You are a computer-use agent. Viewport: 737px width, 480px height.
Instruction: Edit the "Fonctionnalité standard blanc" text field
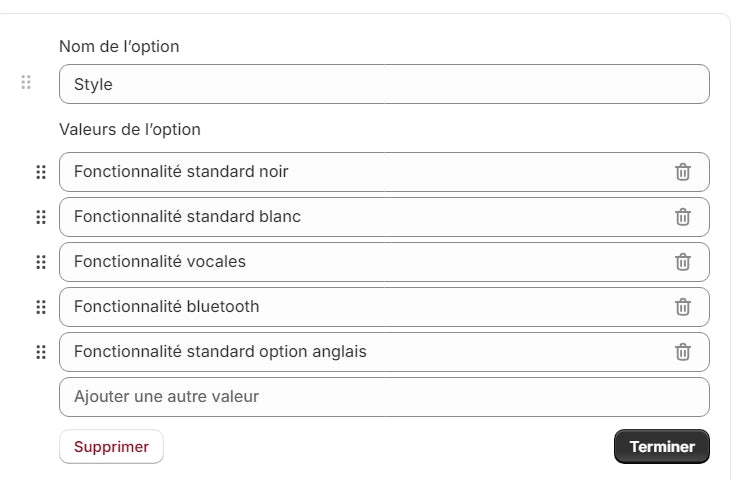tap(360, 217)
